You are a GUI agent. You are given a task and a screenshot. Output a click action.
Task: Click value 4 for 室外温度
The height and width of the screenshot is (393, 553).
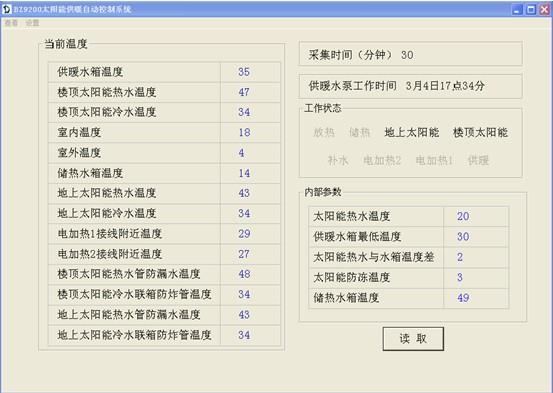(241, 153)
